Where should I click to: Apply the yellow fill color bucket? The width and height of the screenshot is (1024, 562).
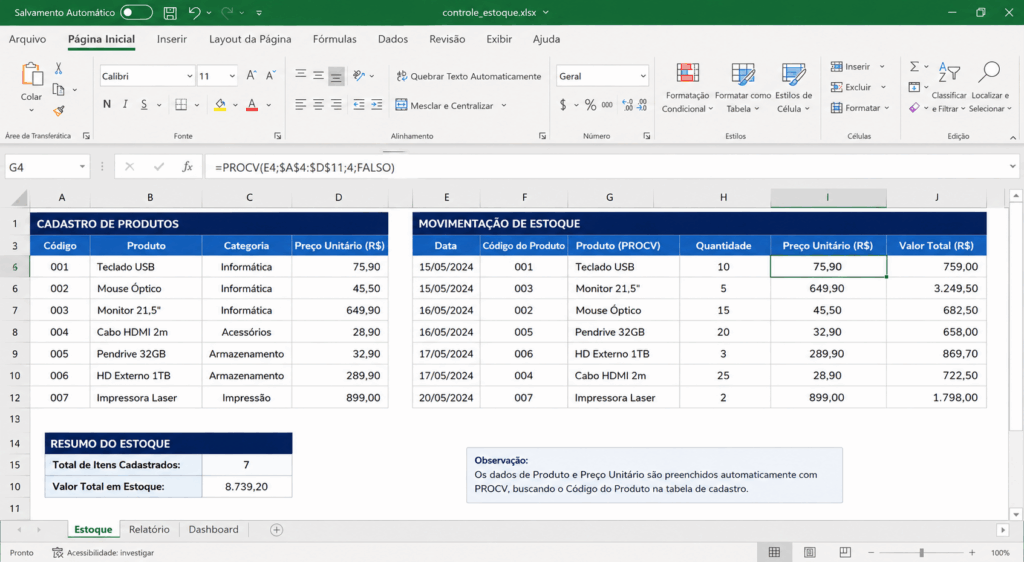(x=220, y=104)
